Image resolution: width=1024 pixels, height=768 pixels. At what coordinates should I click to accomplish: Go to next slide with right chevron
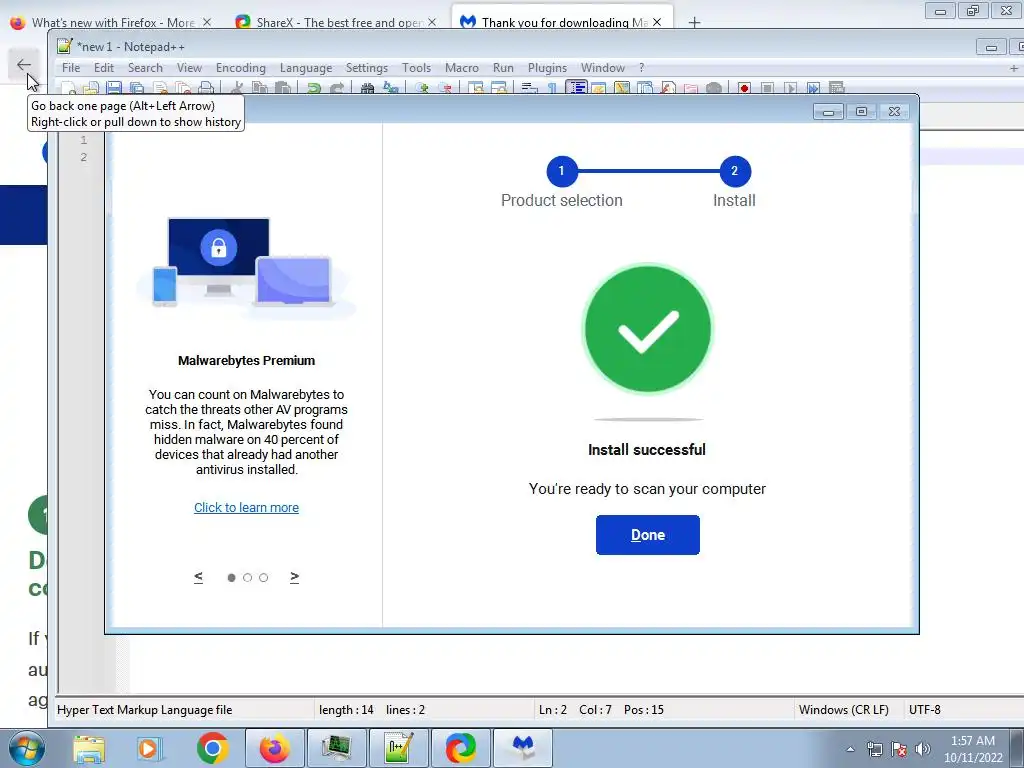point(295,577)
